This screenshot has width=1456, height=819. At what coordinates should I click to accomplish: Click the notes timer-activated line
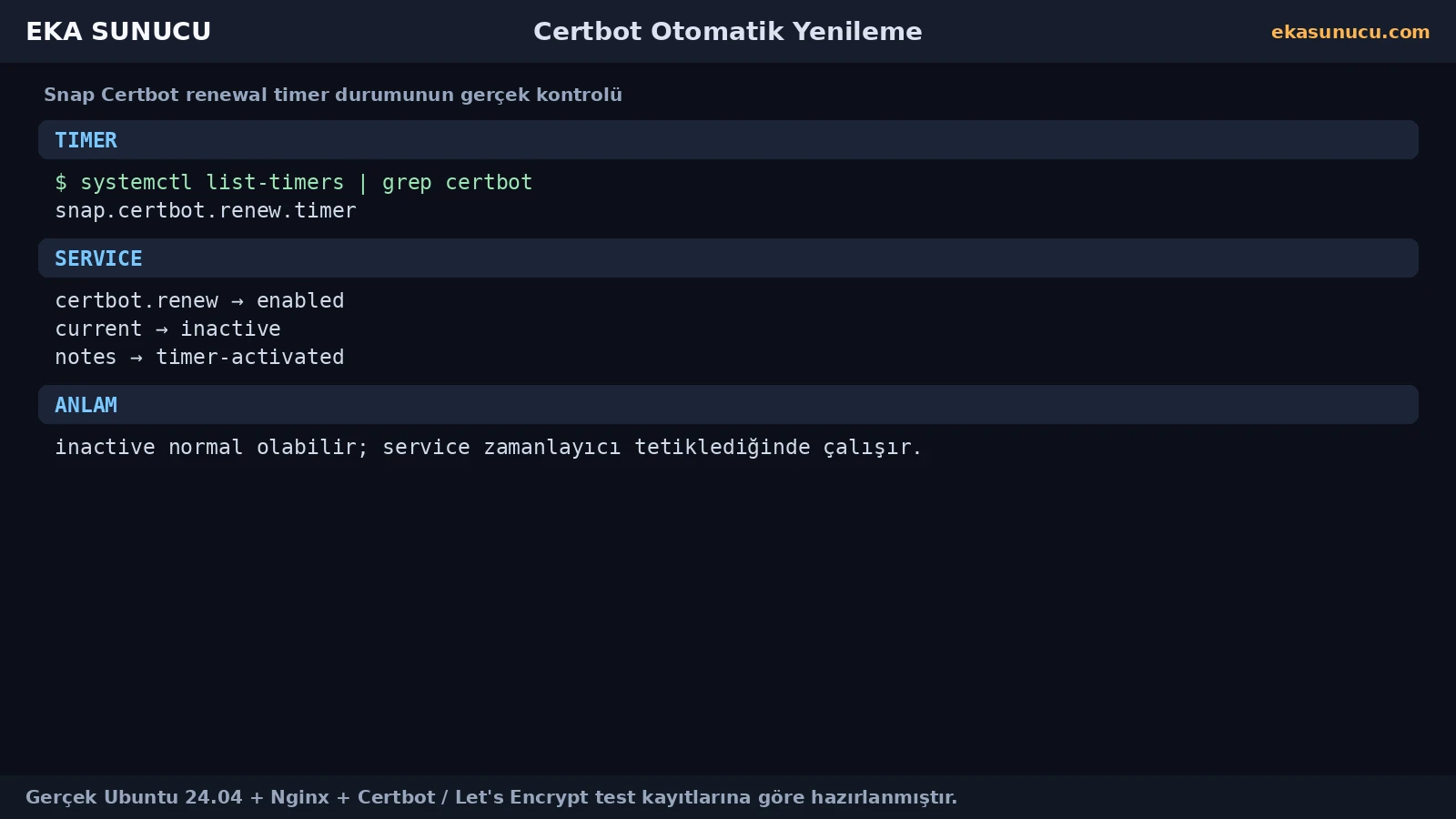[199, 358]
